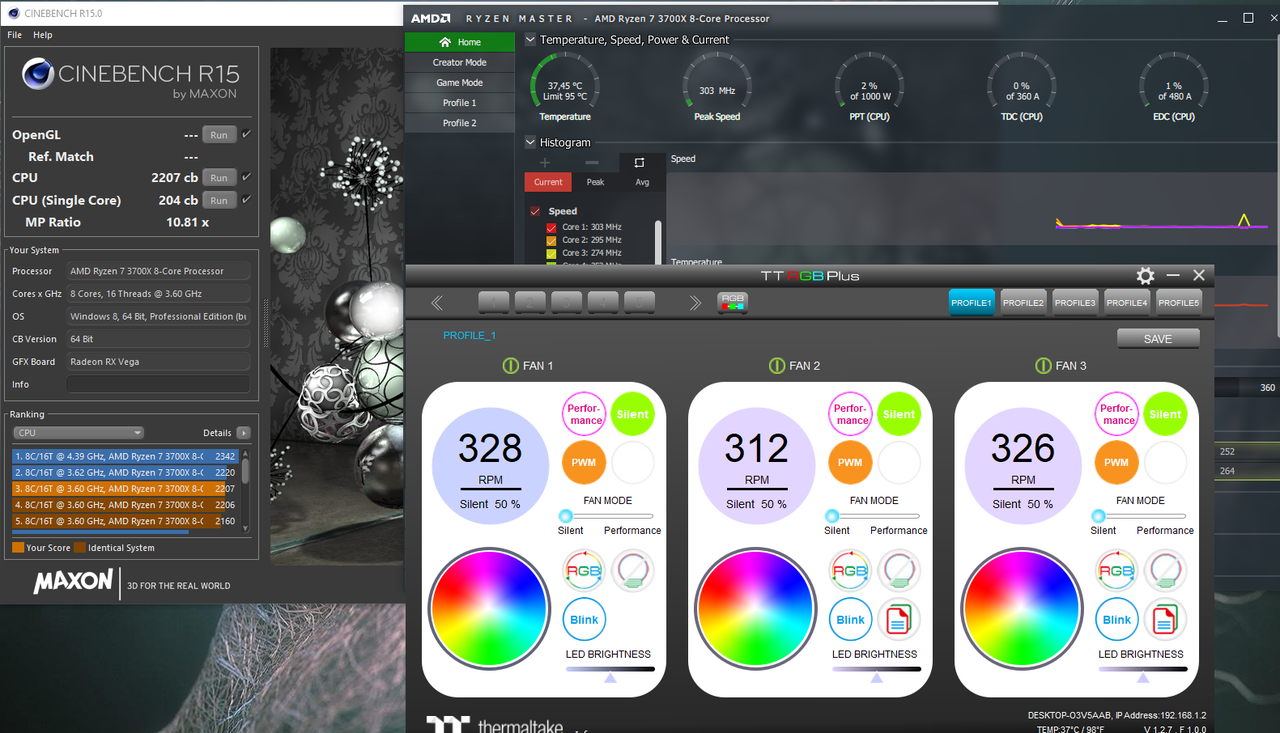The width and height of the screenshot is (1280, 733).
Task: Collapse Temperature, Speed, Power & Current section
Action: coord(530,40)
